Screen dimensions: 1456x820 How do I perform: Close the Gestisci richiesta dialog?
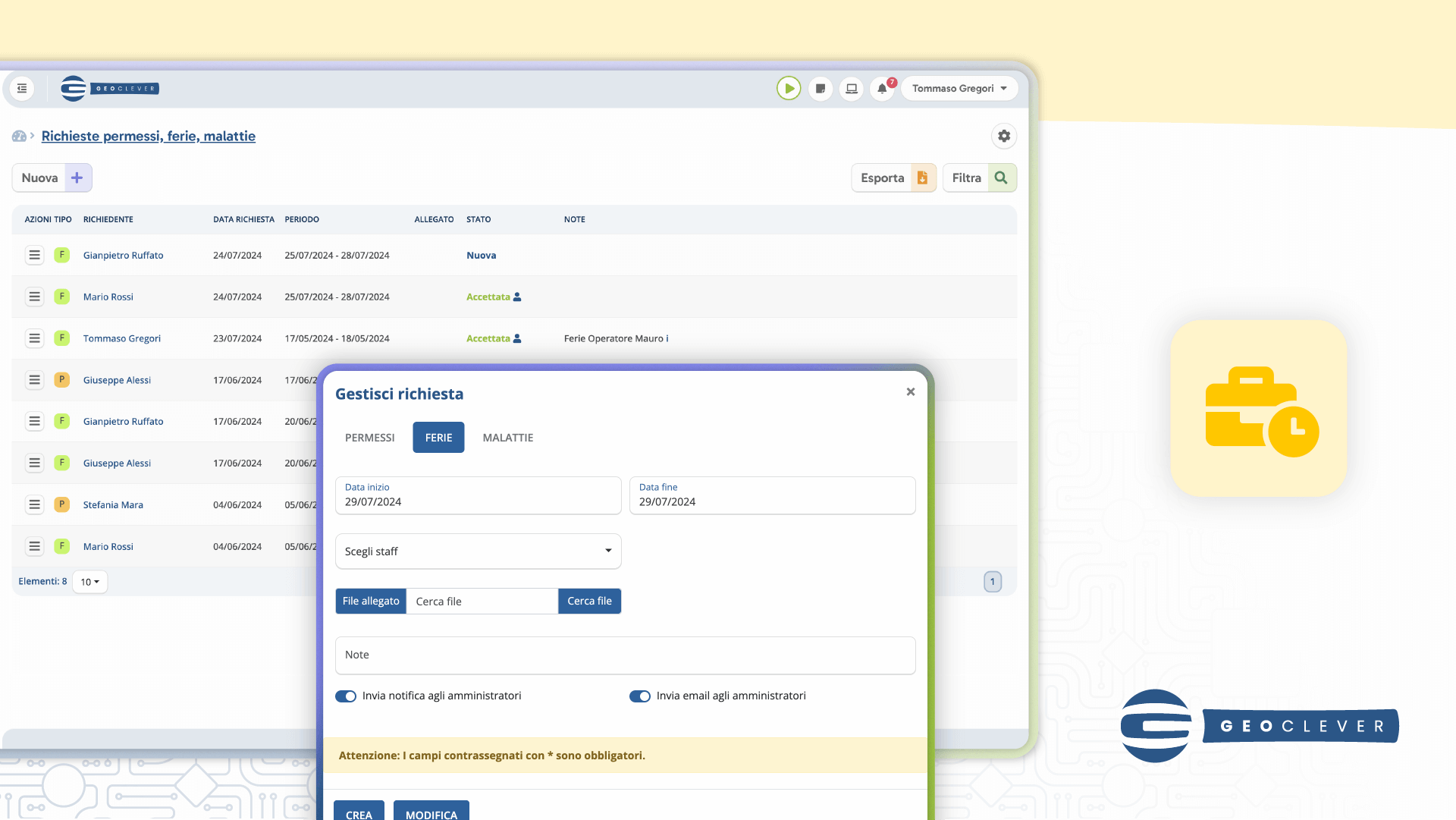click(911, 392)
